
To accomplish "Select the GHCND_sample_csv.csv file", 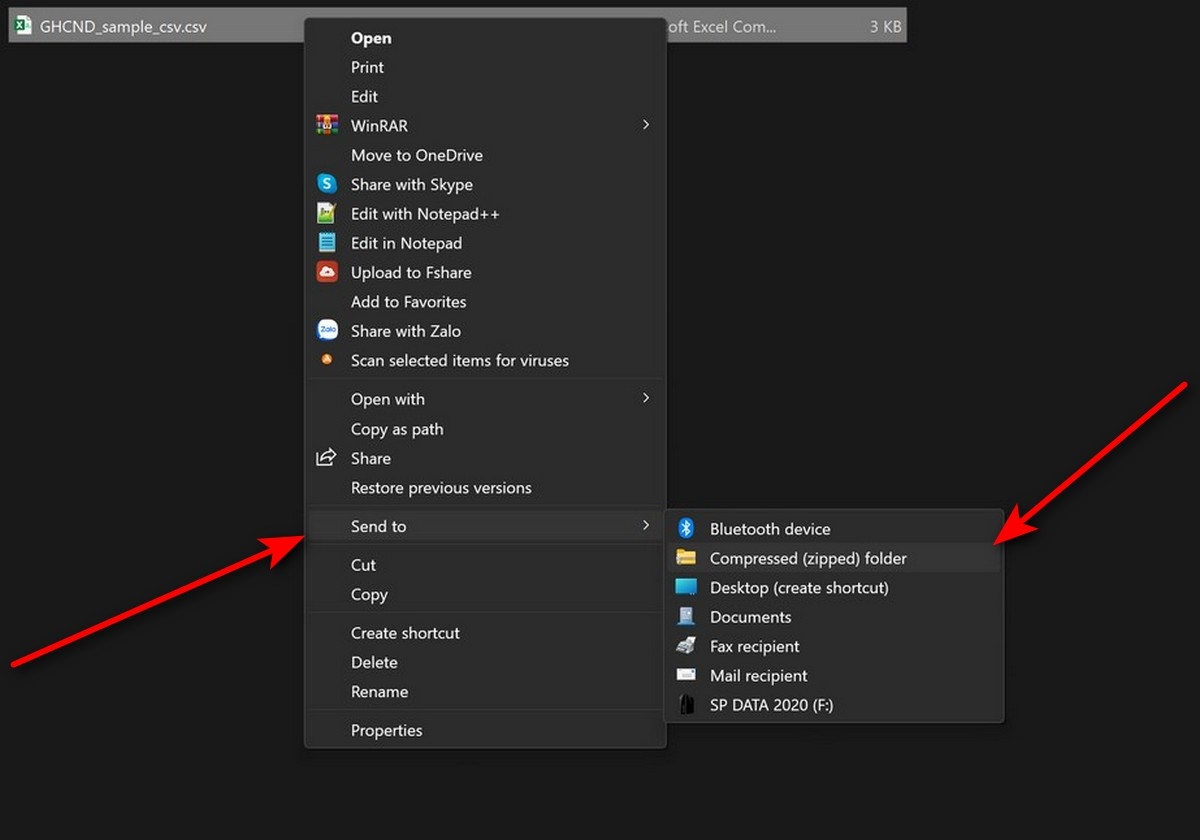I will (x=123, y=27).
